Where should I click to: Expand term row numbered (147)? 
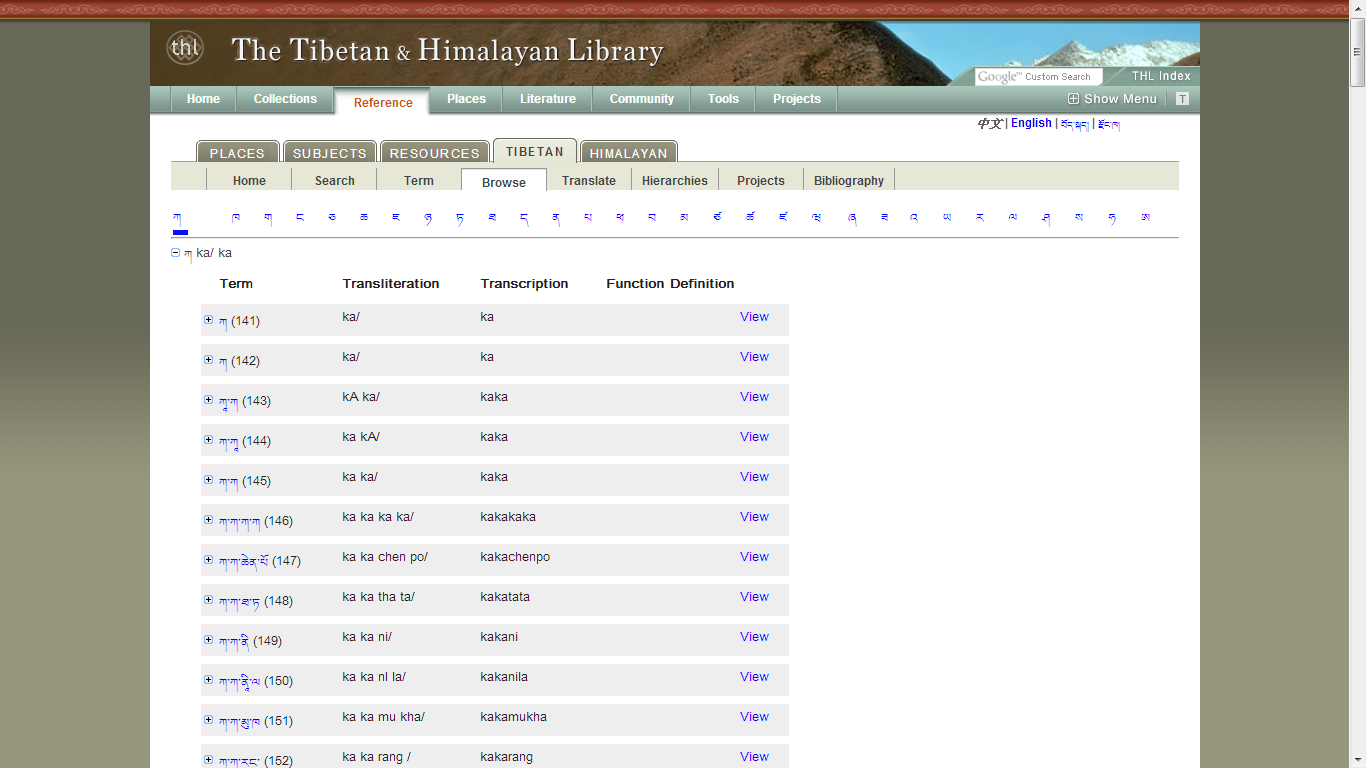(208, 560)
